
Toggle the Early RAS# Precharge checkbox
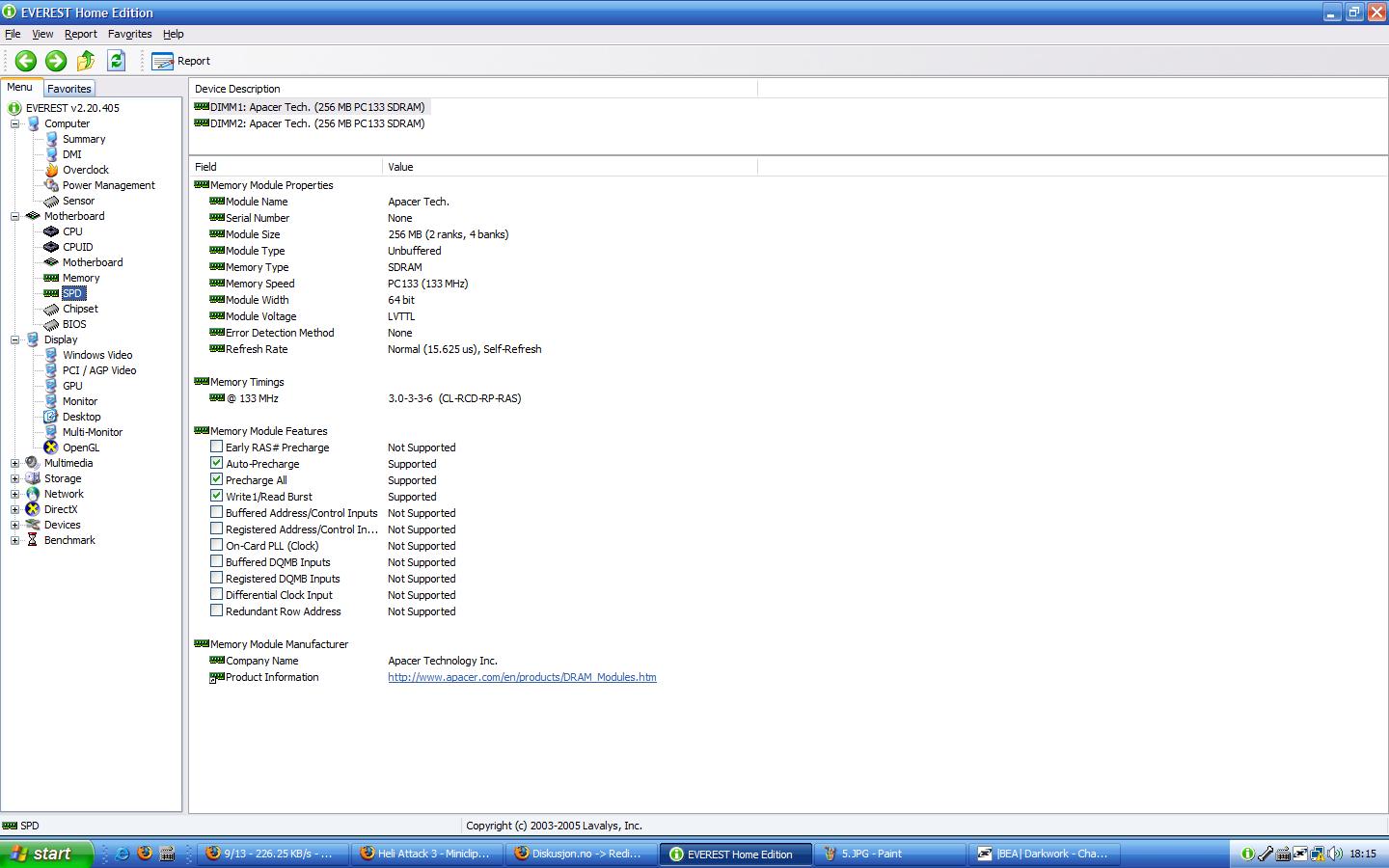click(x=216, y=447)
